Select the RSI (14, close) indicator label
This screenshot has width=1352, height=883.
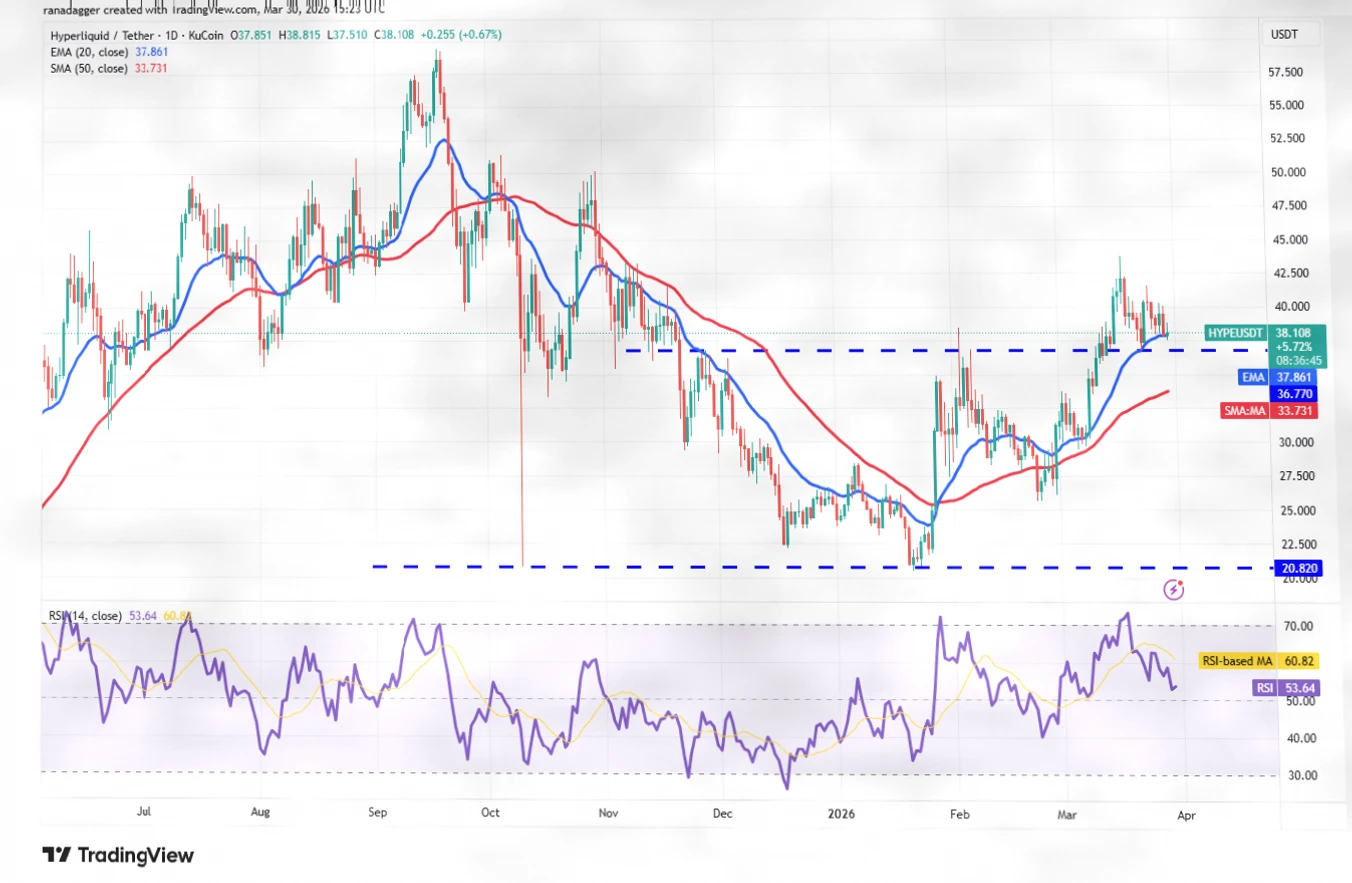click(x=85, y=616)
